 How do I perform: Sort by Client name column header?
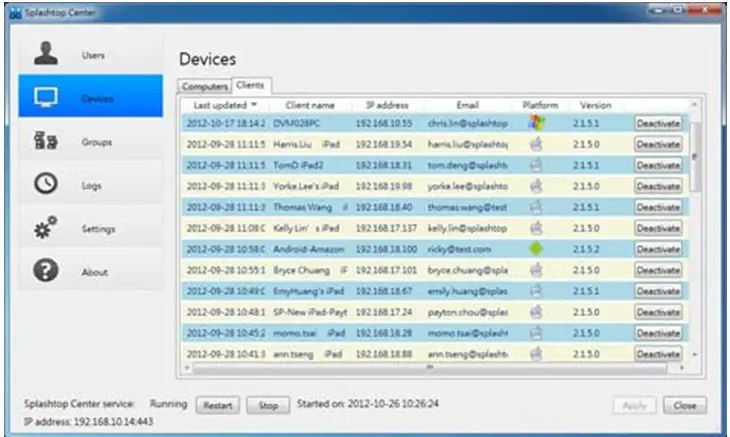pos(310,105)
